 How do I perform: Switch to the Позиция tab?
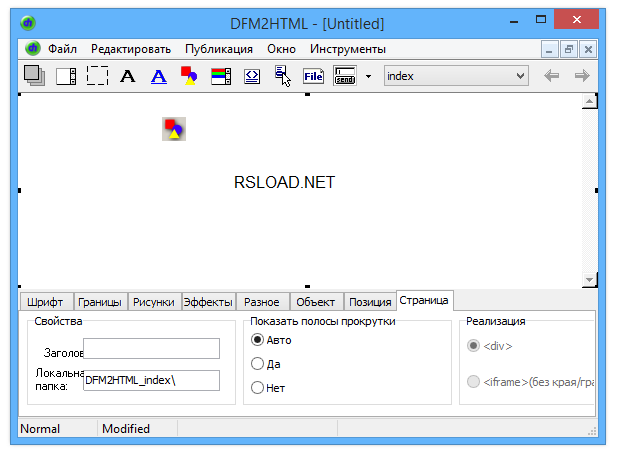click(370, 302)
